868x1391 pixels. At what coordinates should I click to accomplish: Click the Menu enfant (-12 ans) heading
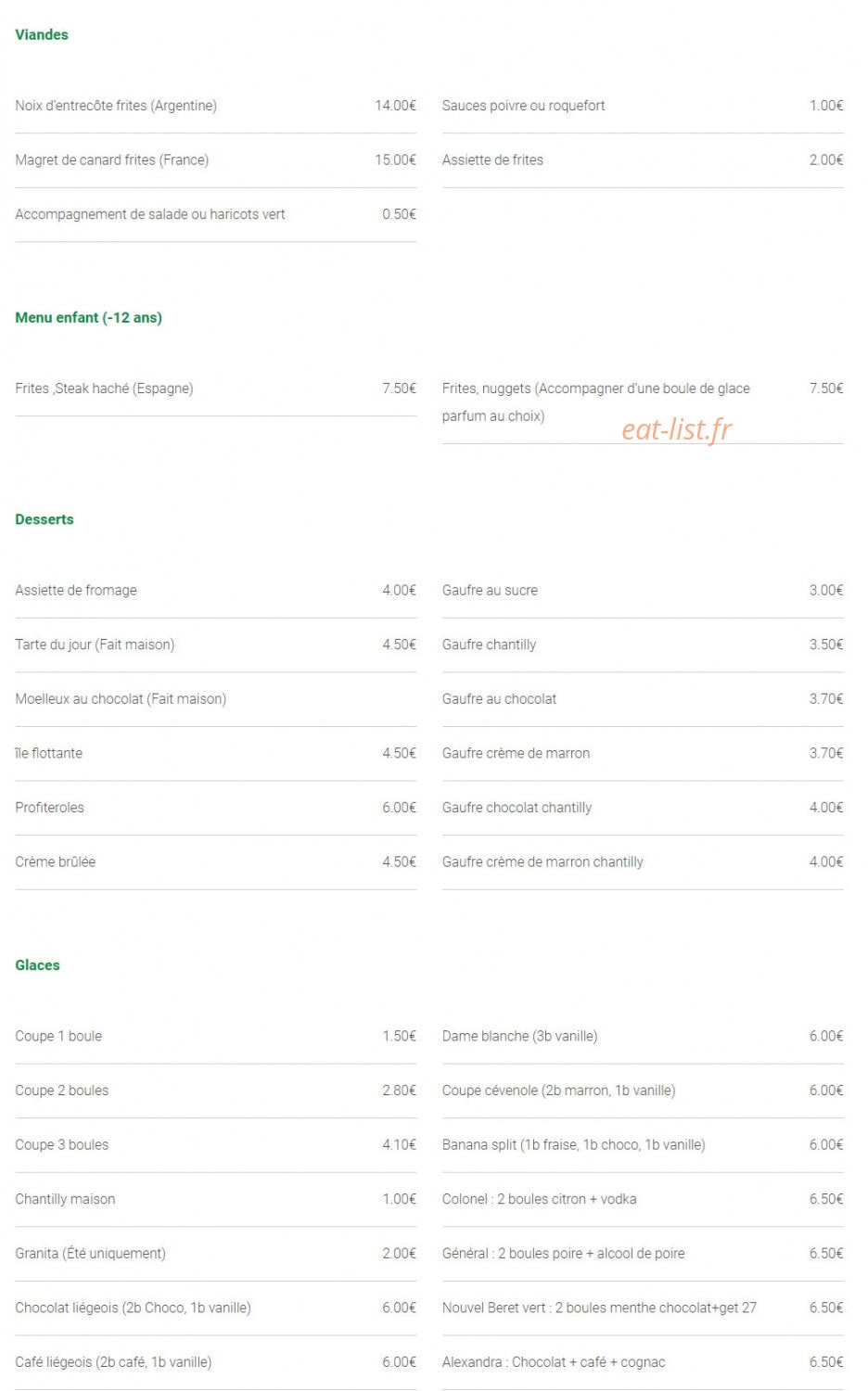88,317
